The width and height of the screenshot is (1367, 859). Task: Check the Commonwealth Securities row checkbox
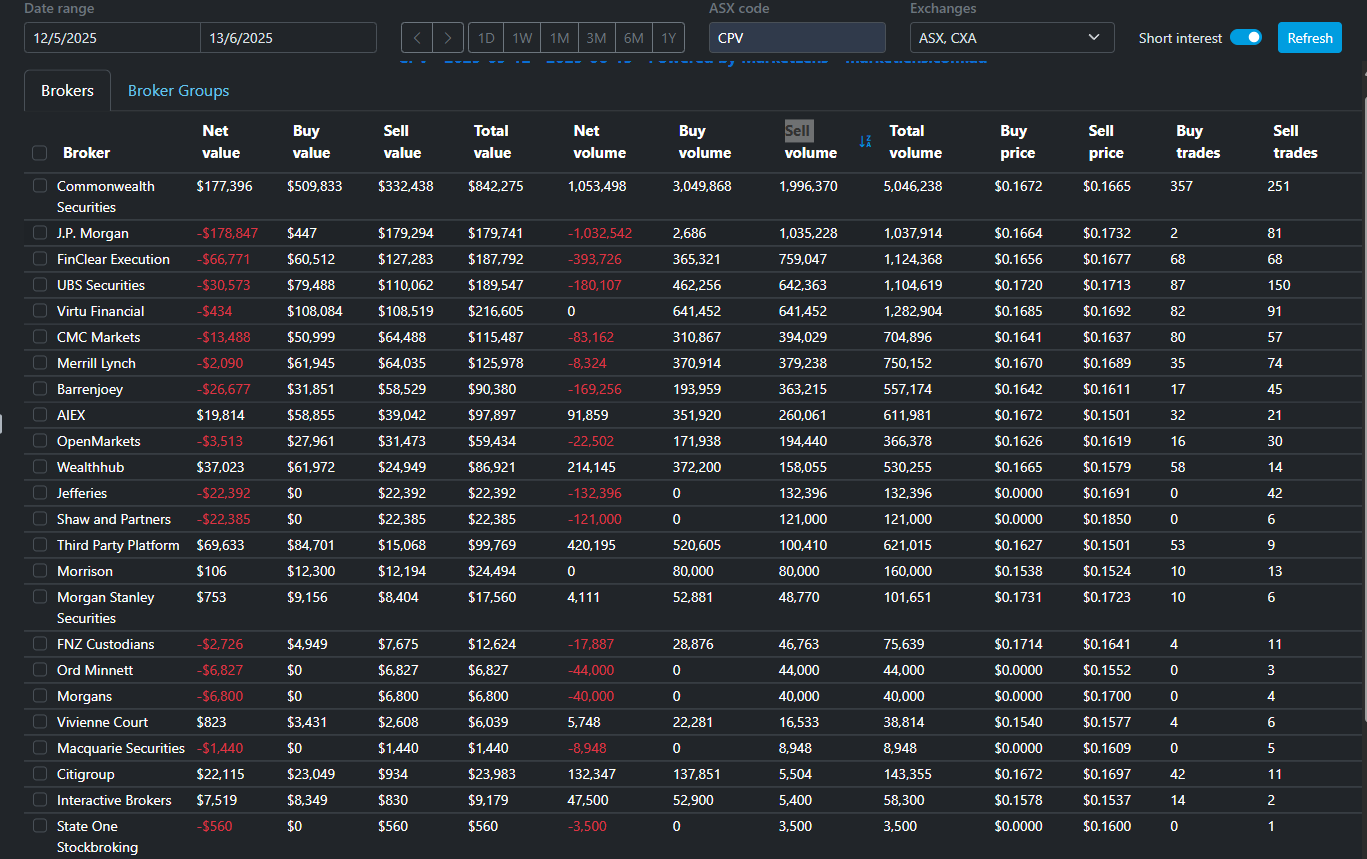click(x=40, y=186)
